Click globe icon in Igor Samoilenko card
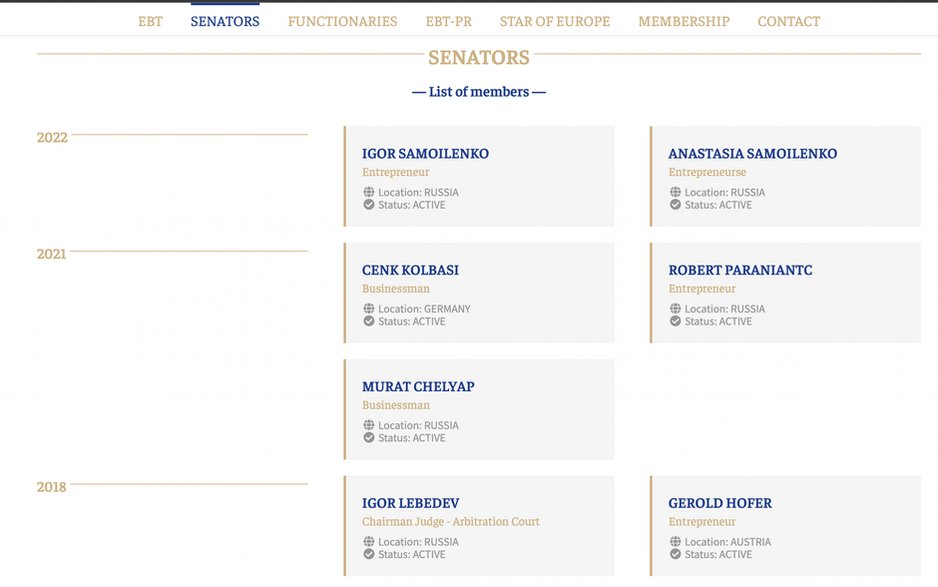This screenshot has width=938, height=587. [368, 192]
